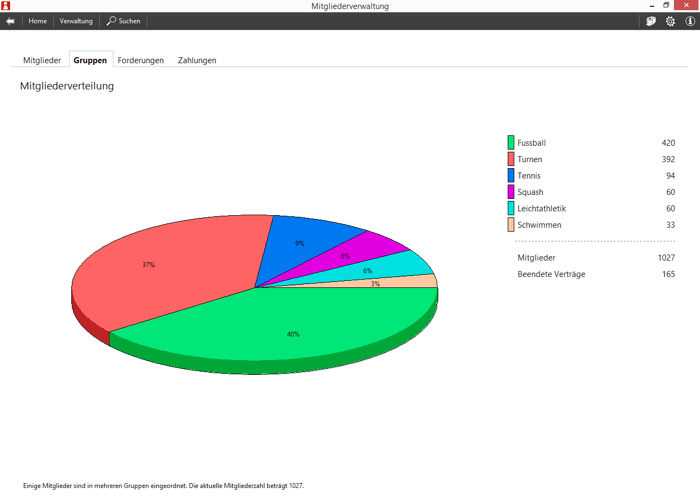Click the green Fussball legend swatch
700x503 pixels.
(x=511, y=143)
